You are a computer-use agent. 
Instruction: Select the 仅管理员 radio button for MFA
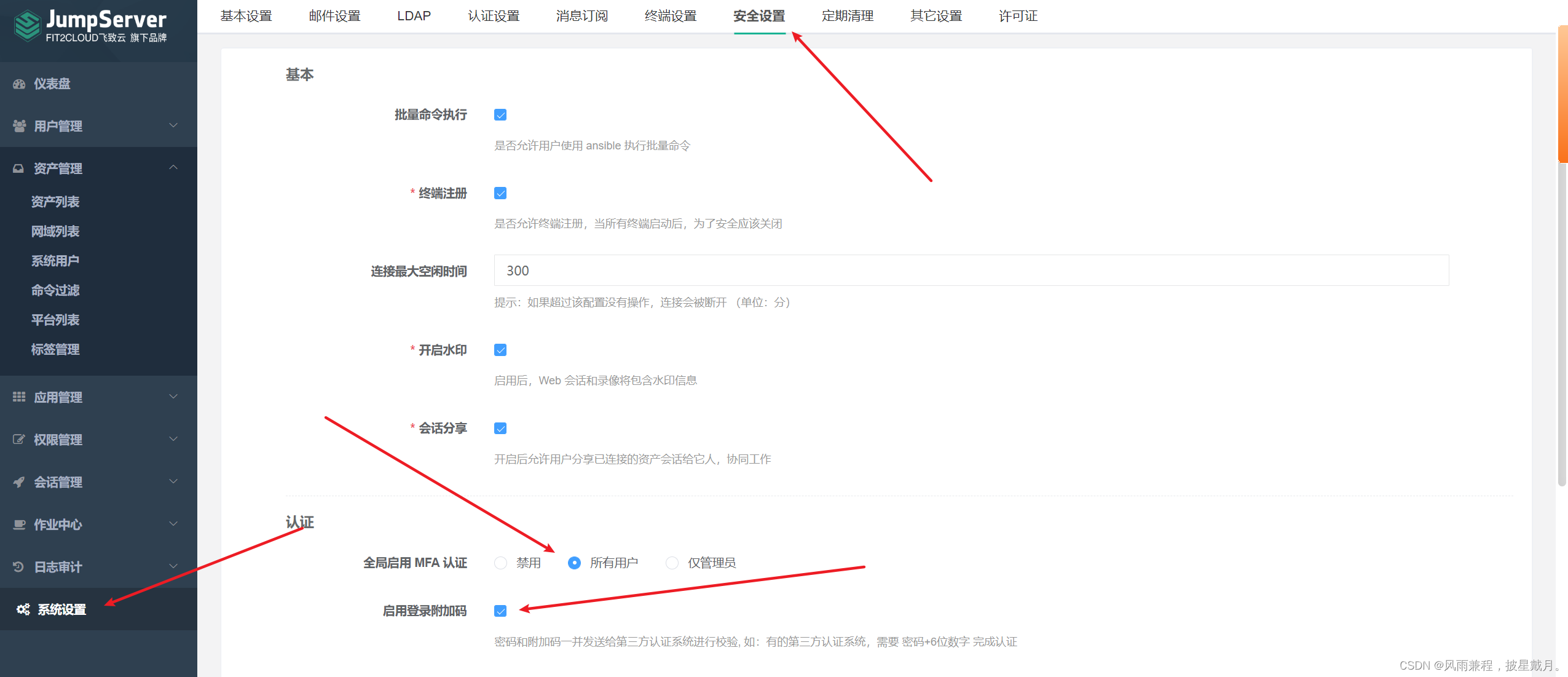(671, 562)
